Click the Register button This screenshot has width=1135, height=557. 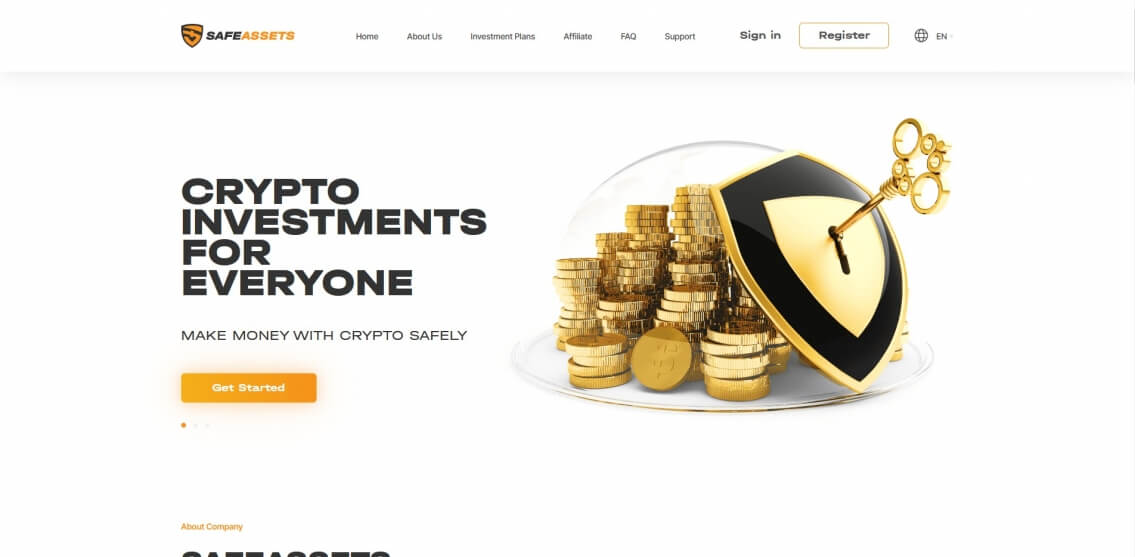click(844, 35)
